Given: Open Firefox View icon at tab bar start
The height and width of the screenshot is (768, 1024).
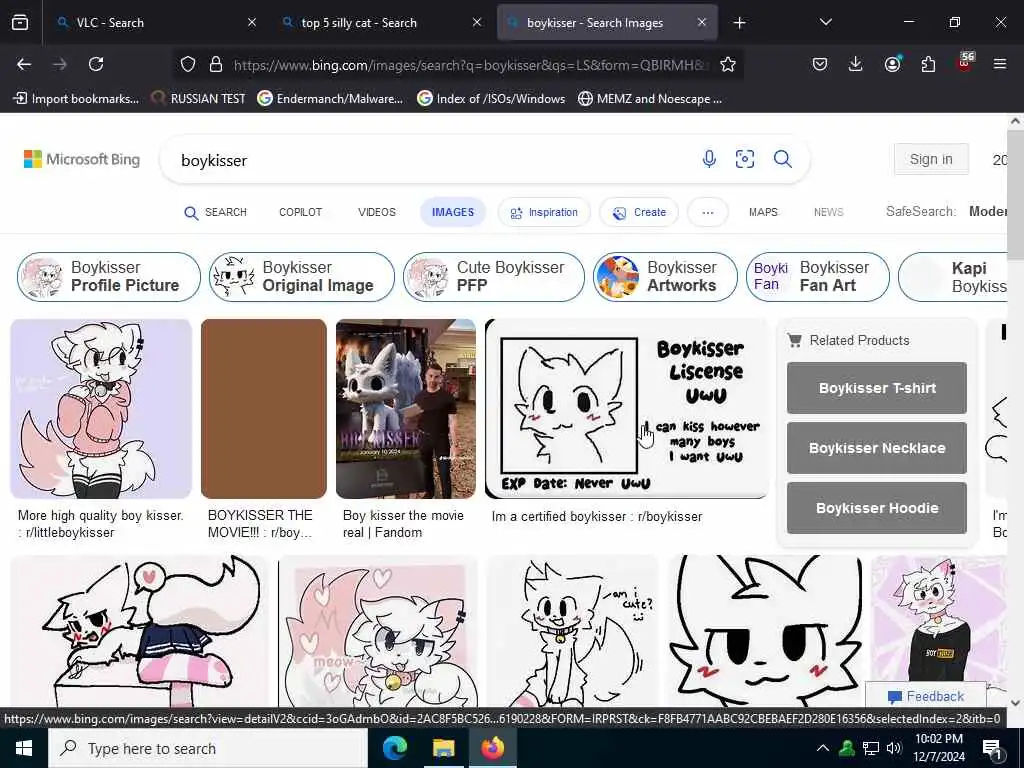Looking at the screenshot, I should (x=20, y=23).
